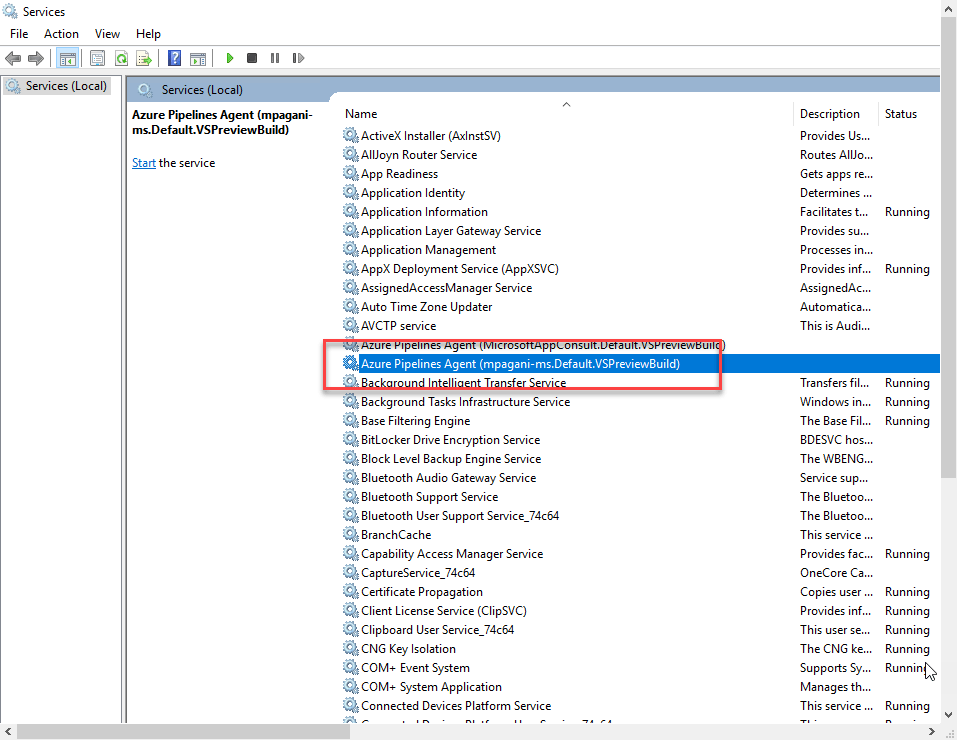Select the CNG Key Isolation service
This screenshot has width=957, height=740.
coord(408,648)
